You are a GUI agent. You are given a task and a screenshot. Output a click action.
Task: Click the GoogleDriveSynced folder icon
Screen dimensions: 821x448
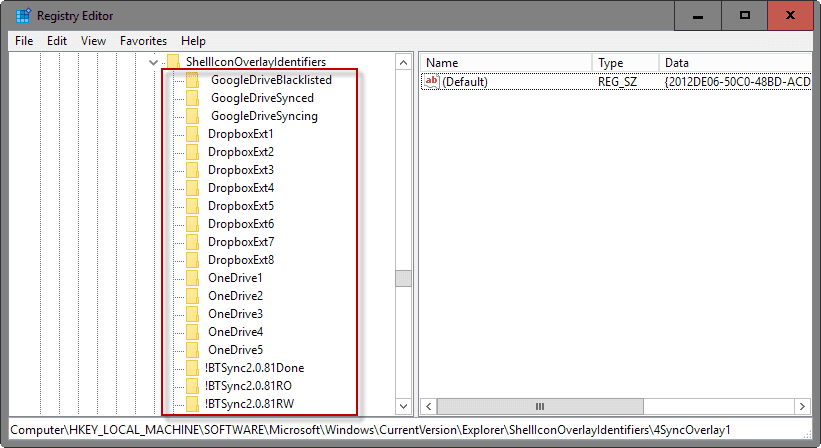(192, 98)
